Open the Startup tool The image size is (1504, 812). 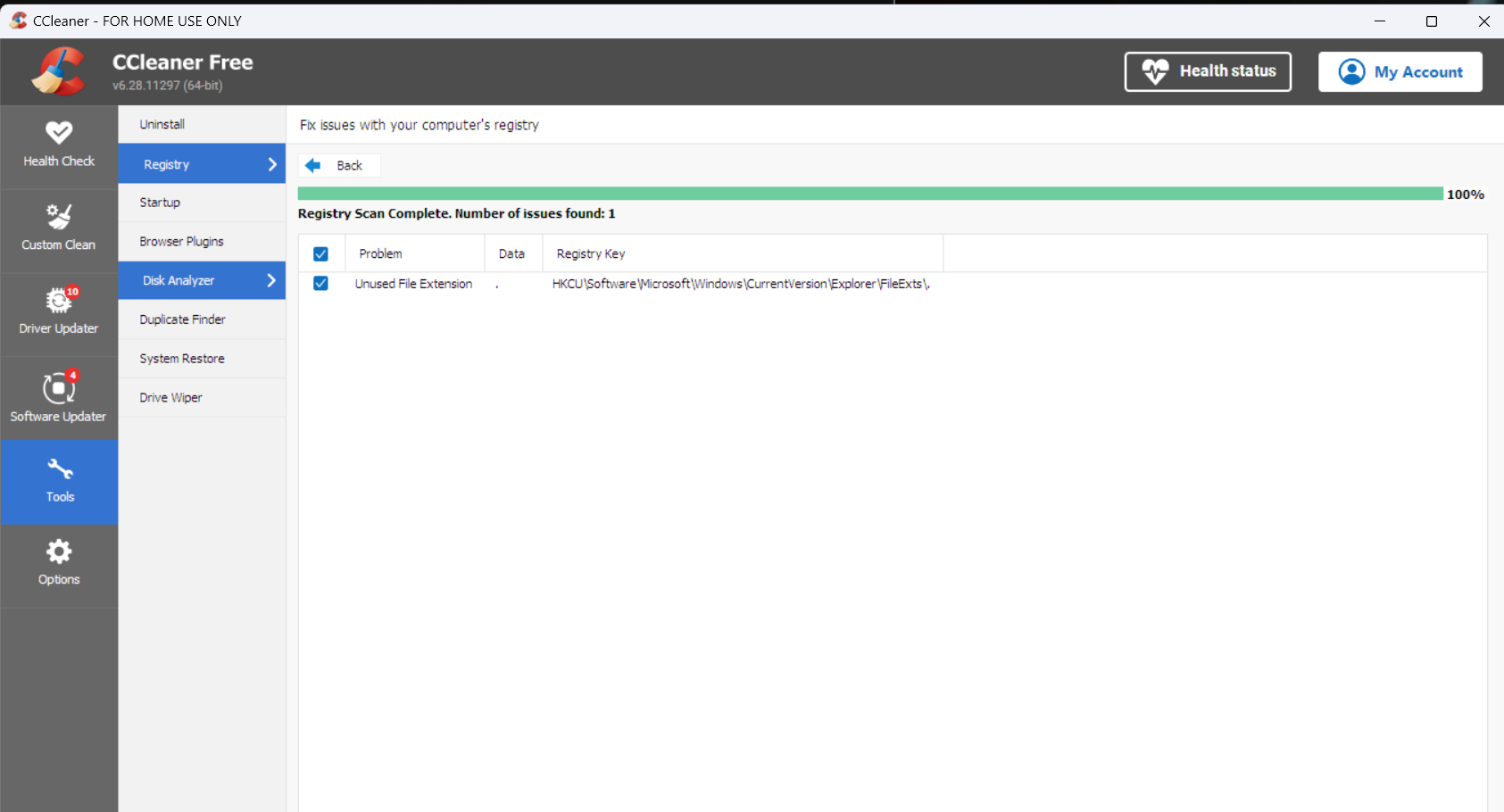tap(202, 203)
